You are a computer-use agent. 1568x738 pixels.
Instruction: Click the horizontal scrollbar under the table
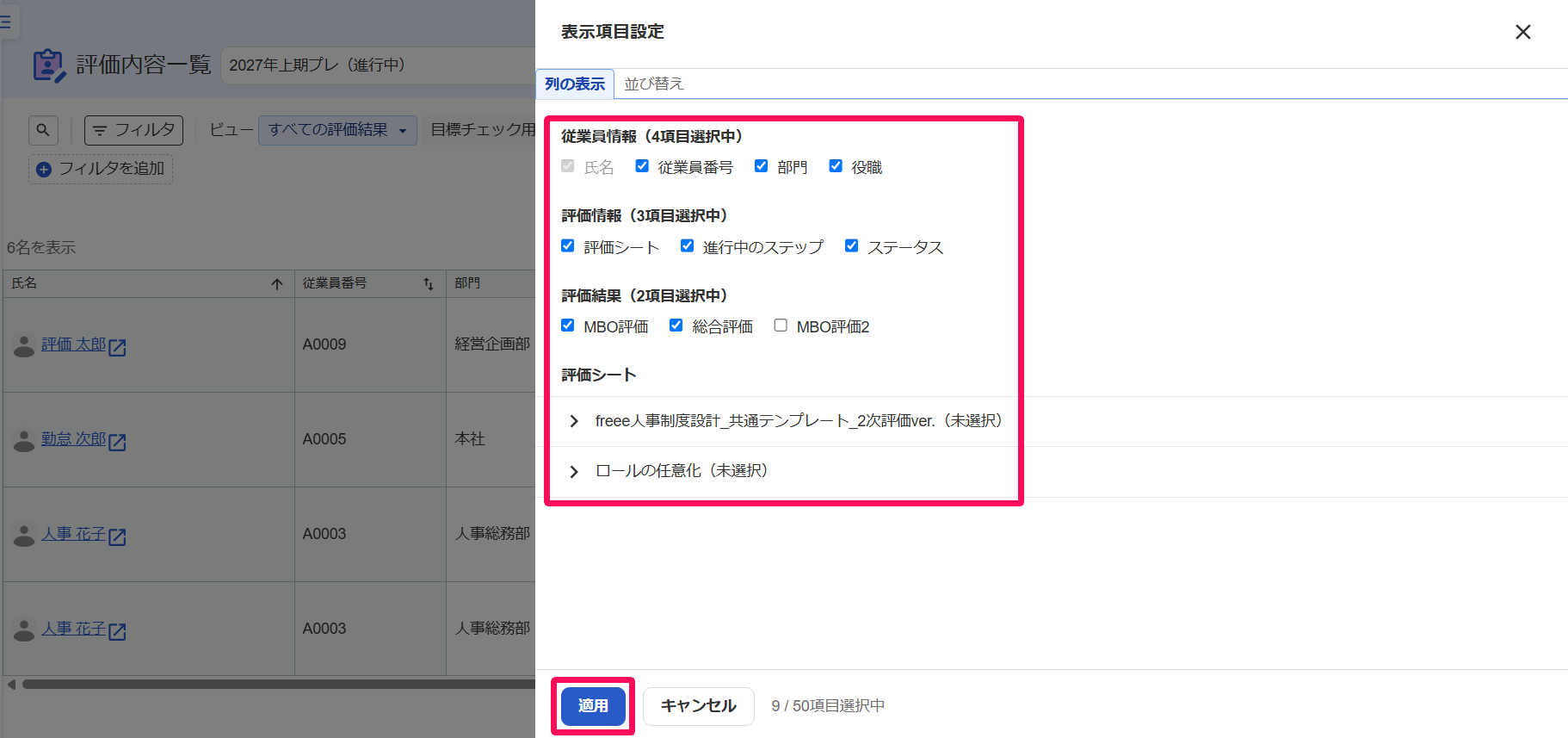279,685
